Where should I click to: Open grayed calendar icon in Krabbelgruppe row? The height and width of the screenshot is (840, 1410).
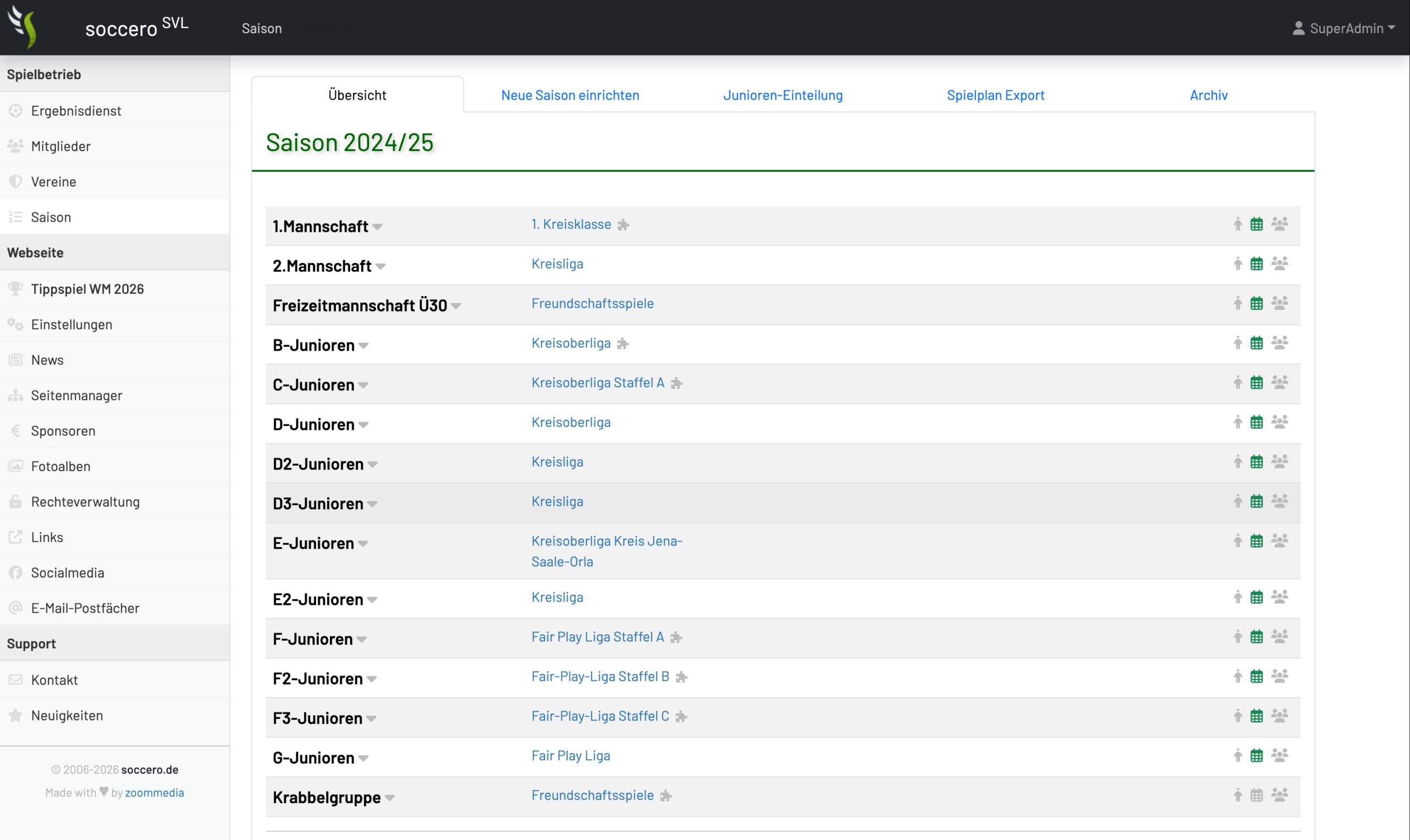1256,795
